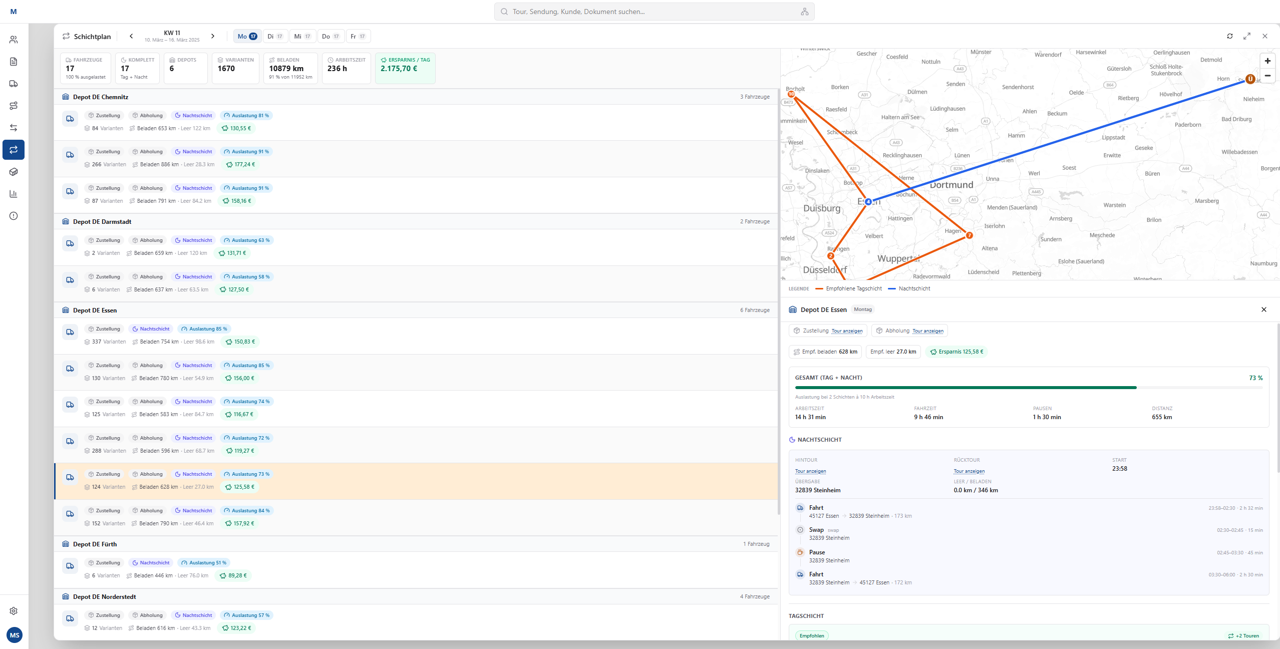Open the settings gear in sidebar

click(x=13, y=611)
